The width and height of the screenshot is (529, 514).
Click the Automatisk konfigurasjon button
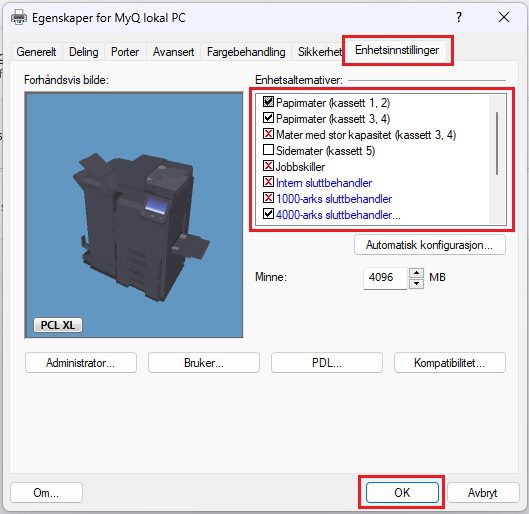click(x=429, y=245)
